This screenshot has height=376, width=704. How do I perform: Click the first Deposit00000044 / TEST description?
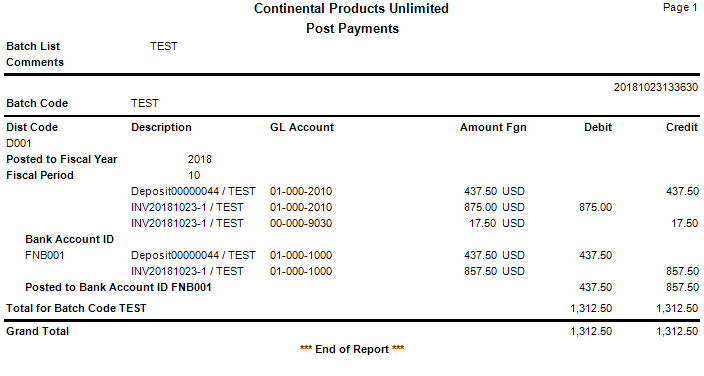pos(193,191)
